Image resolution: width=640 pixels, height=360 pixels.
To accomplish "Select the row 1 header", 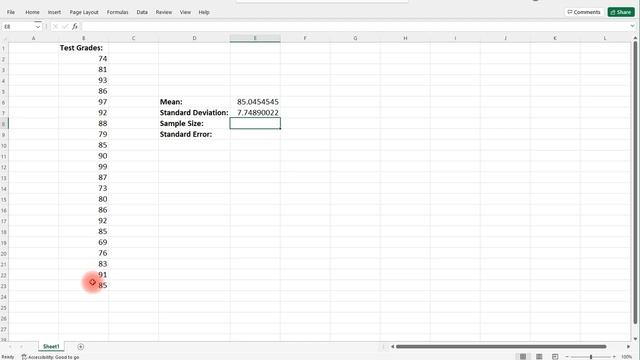I will click(4, 48).
